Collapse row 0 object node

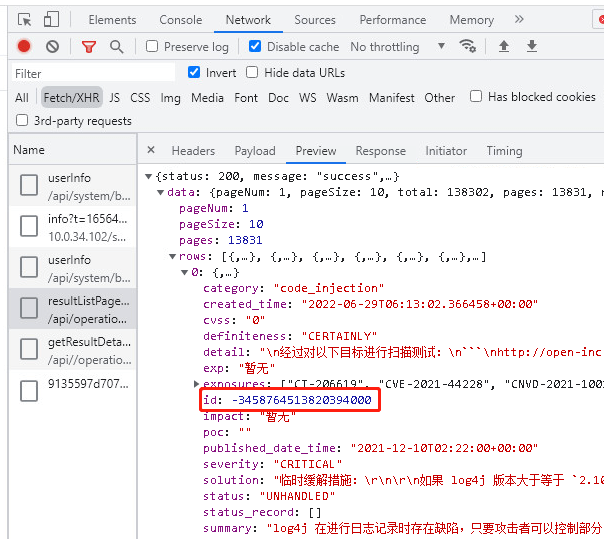[185, 272]
